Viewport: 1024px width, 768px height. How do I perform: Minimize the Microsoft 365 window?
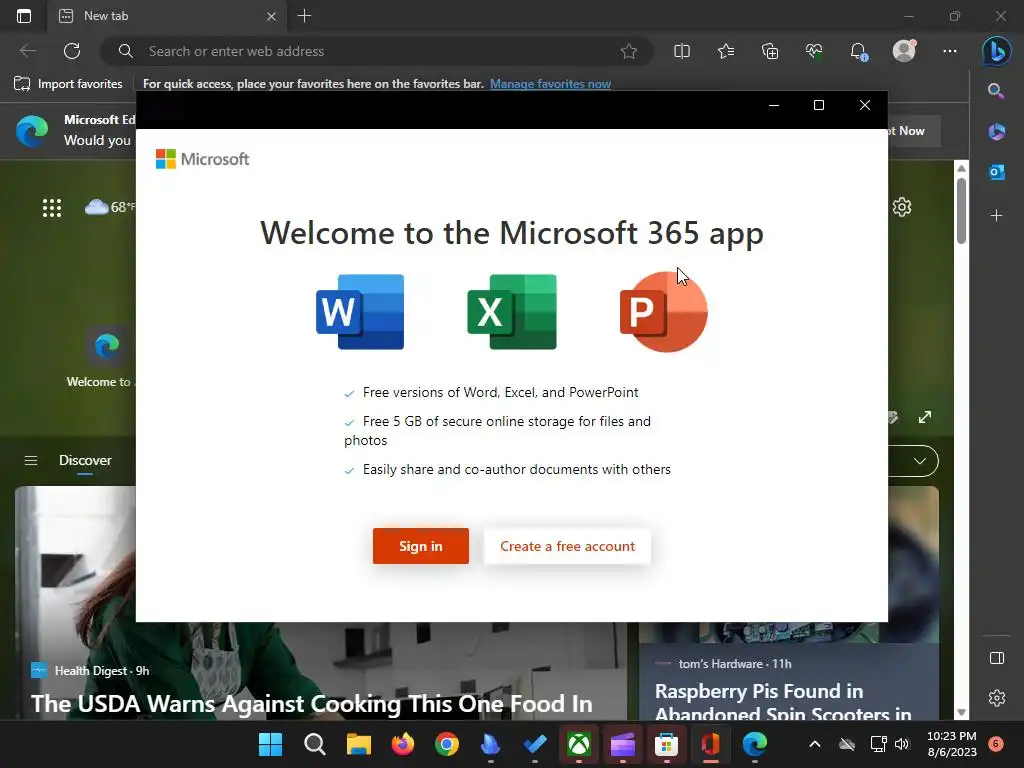[x=774, y=105]
